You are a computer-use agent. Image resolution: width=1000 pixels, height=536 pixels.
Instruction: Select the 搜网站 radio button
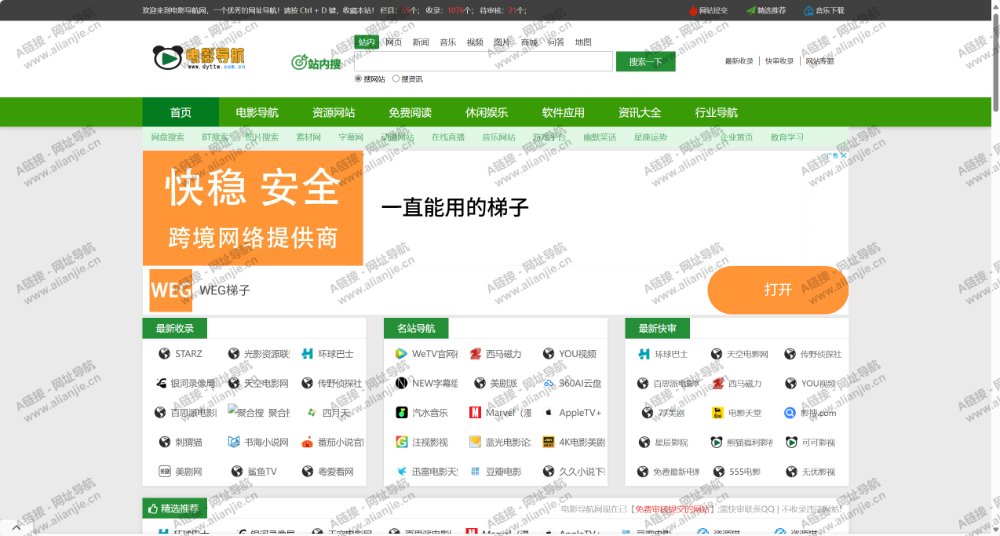(358, 78)
